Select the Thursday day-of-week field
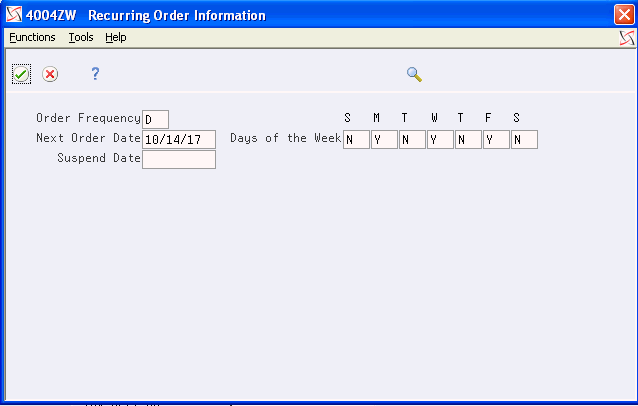Viewport: 638px width, 406px height. coord(468,140)
